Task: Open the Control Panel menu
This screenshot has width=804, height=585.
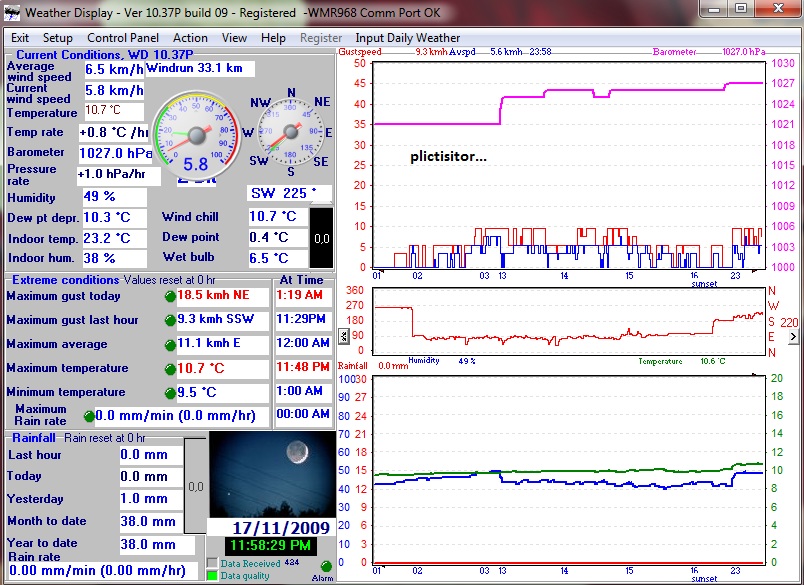Action: [123, 38]
